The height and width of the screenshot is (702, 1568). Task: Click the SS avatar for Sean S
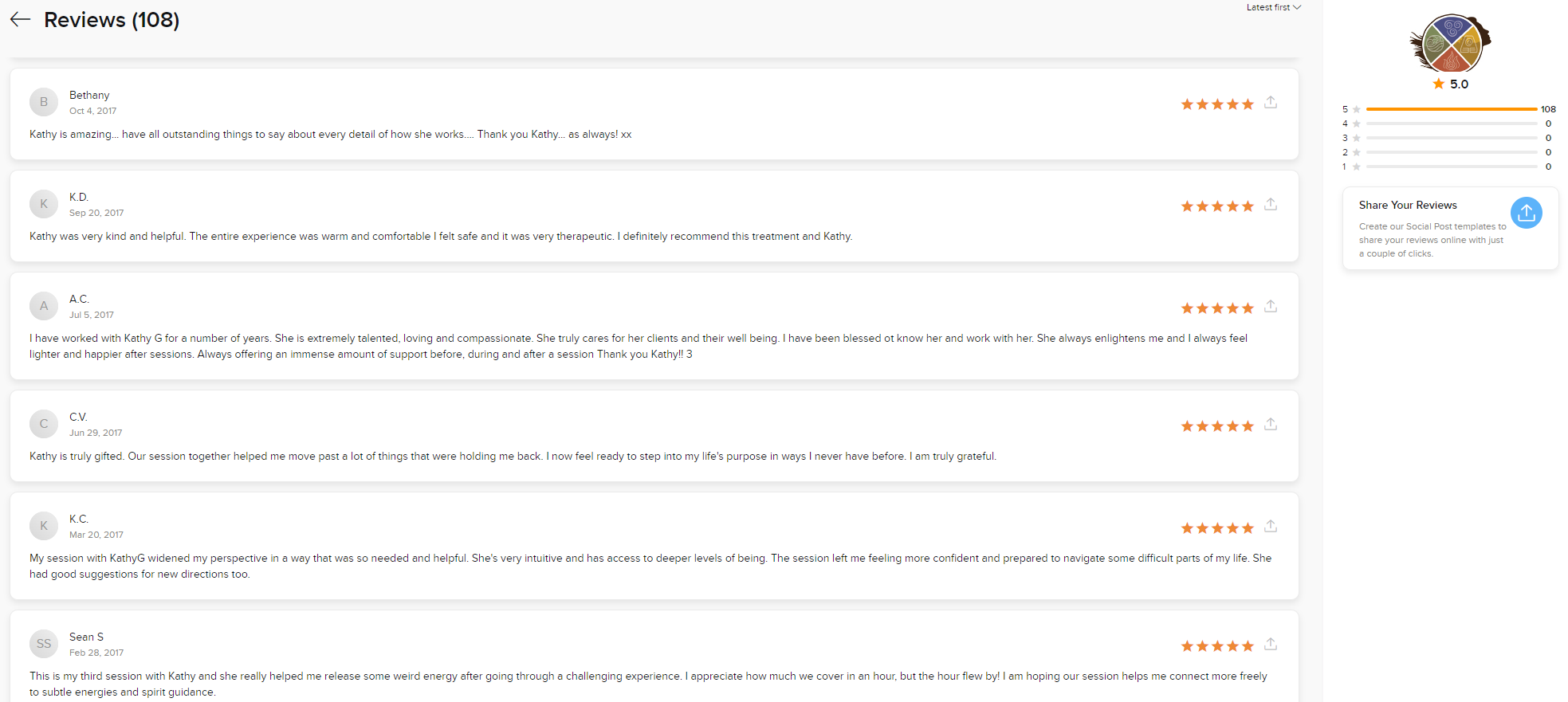[x=44, y=644]
